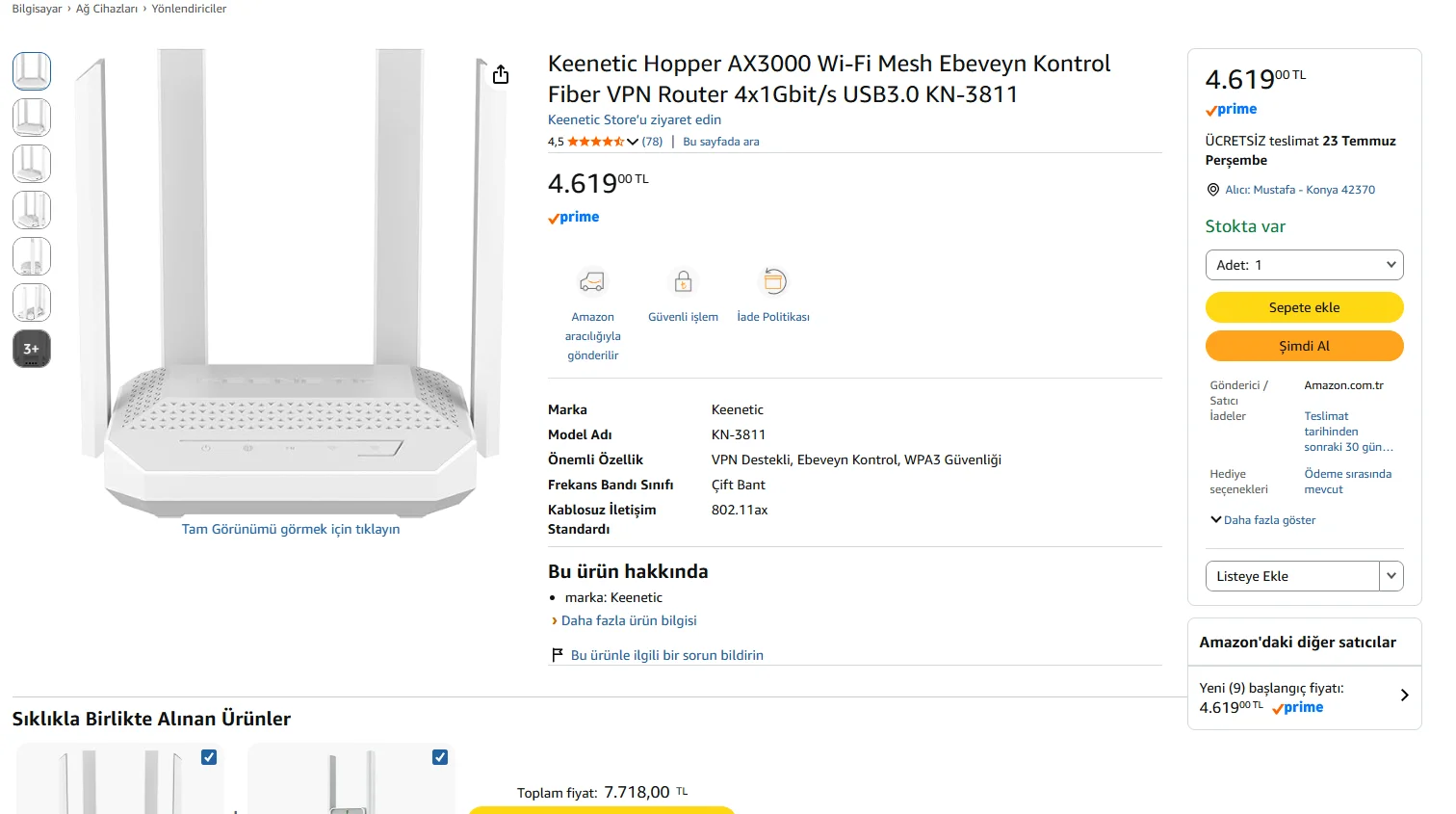The width and height of the screenshot is (1456, 814).
Task: Open the 3+ more images thumbnail
Action: [32, 349]
